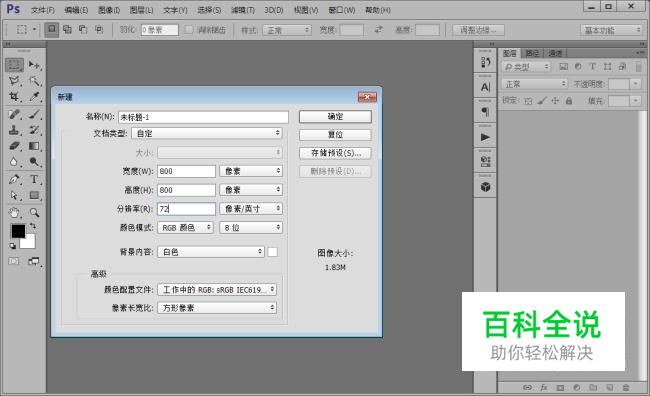Click 存储预设(S)... button

[x=335, y=153]
